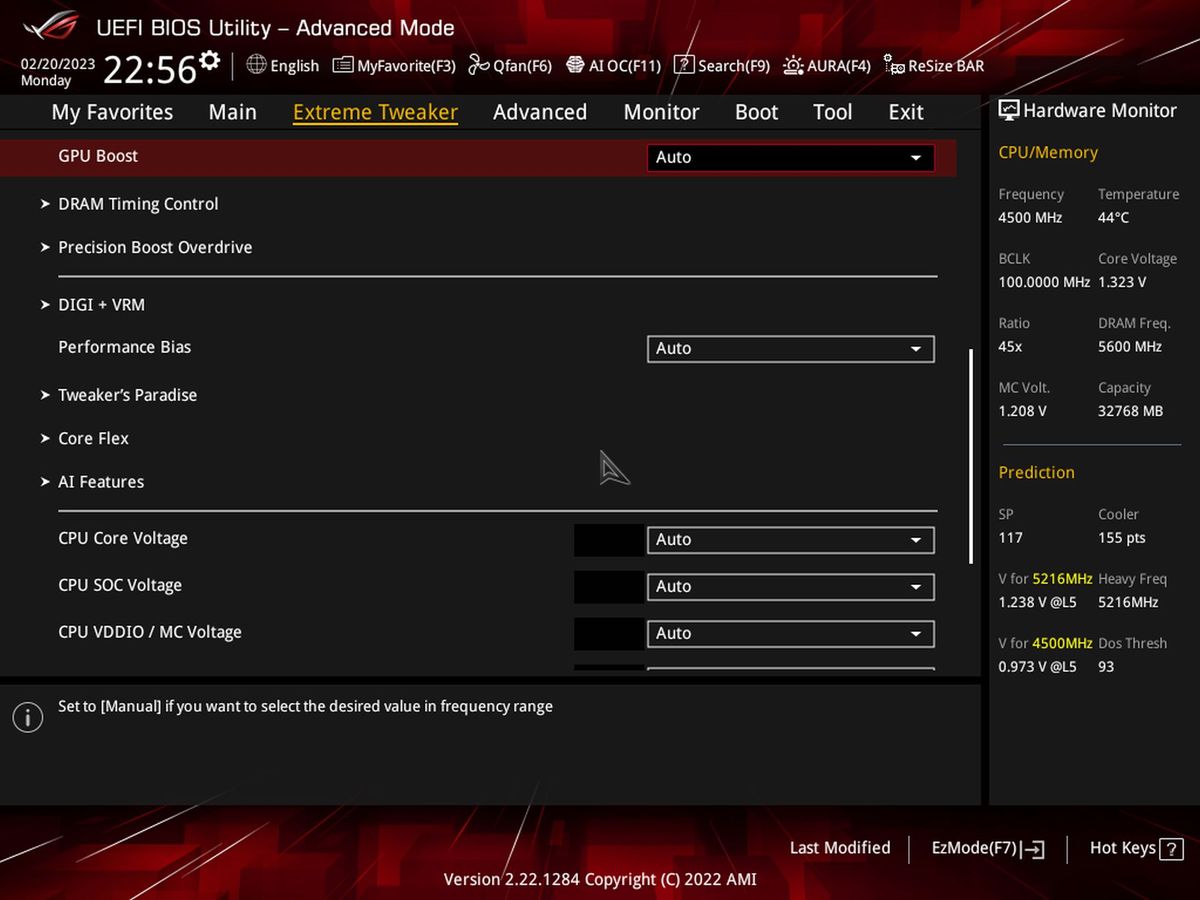Click the Prediction section heading

tap(1036, 472)
